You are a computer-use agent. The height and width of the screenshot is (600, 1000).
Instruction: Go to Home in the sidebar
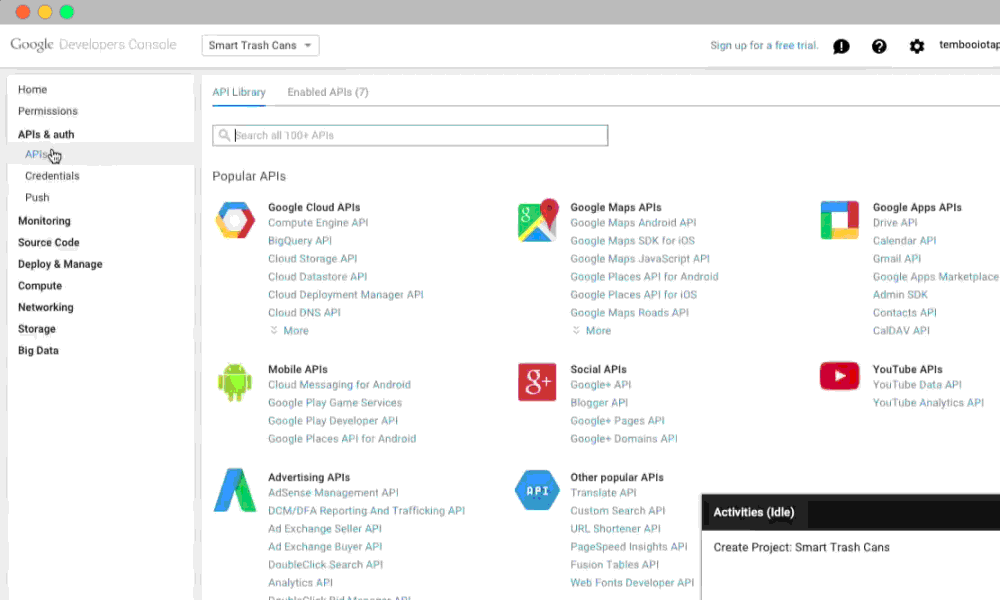click(32, 90)
